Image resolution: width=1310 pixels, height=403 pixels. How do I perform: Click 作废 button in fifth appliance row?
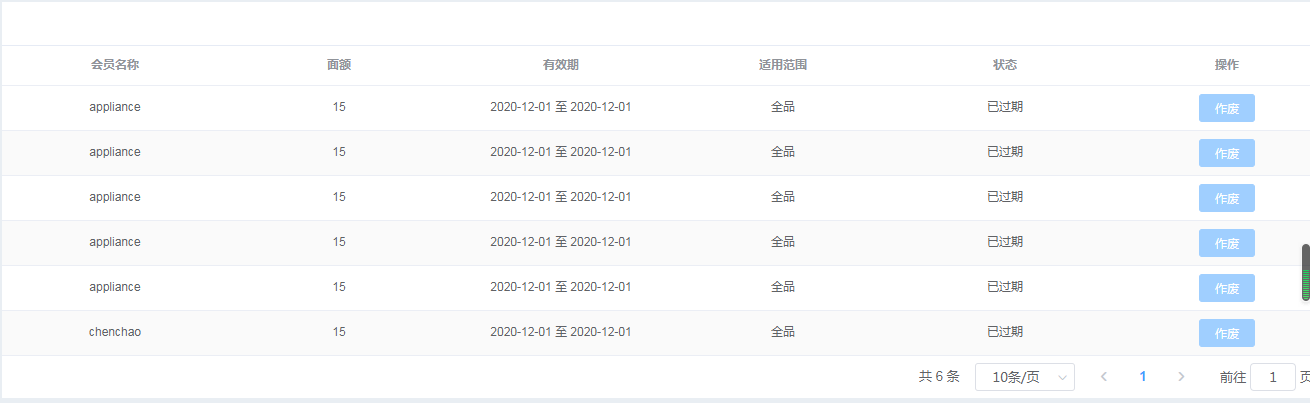[x=1226, y=288]
